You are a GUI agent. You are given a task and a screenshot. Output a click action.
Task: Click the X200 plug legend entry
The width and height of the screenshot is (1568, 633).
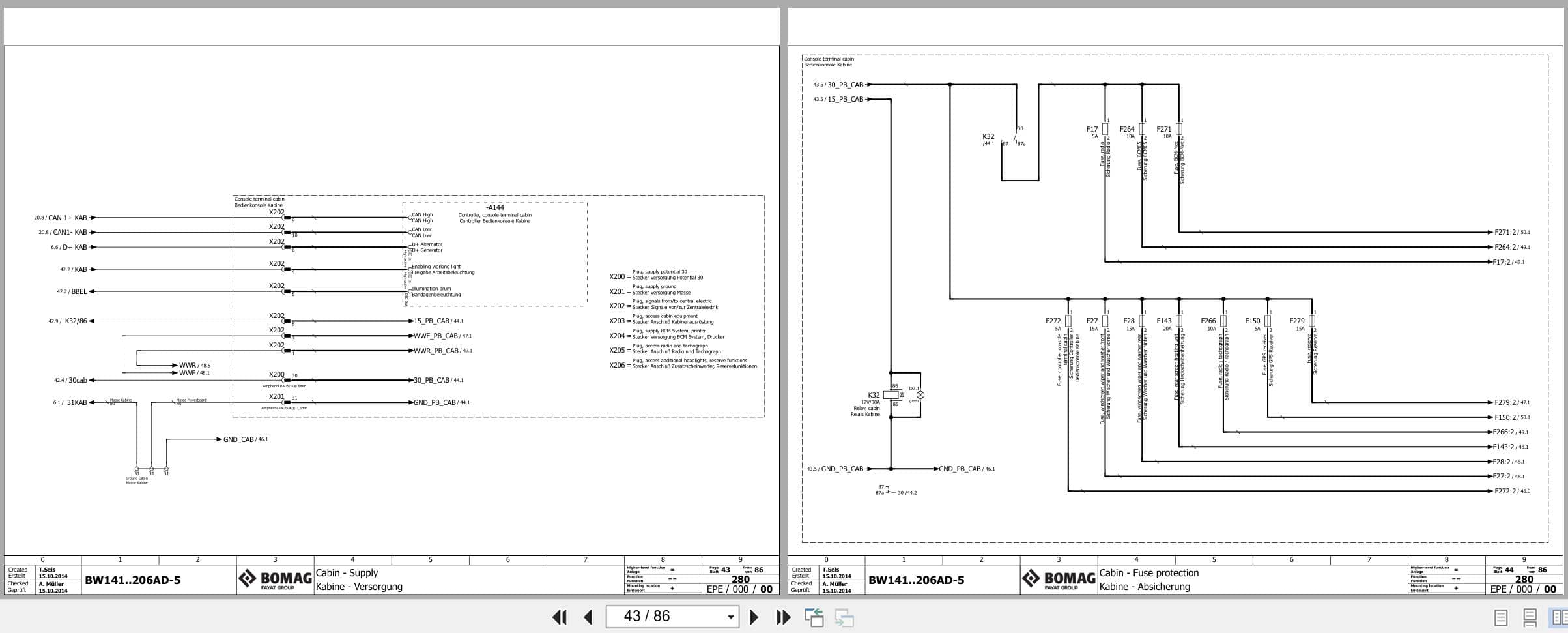pyautogui.click(x=656, y=275)
